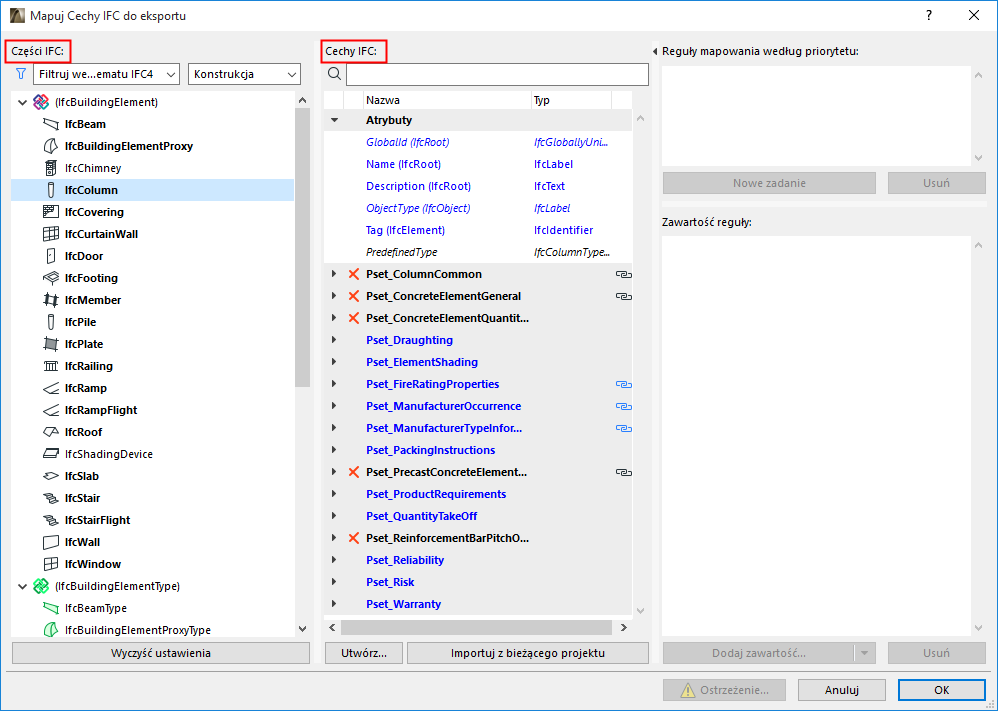Click the IfcRailing icon
Image resolution: width=998 pixels, height=711 pixels.
coord(50,366)
